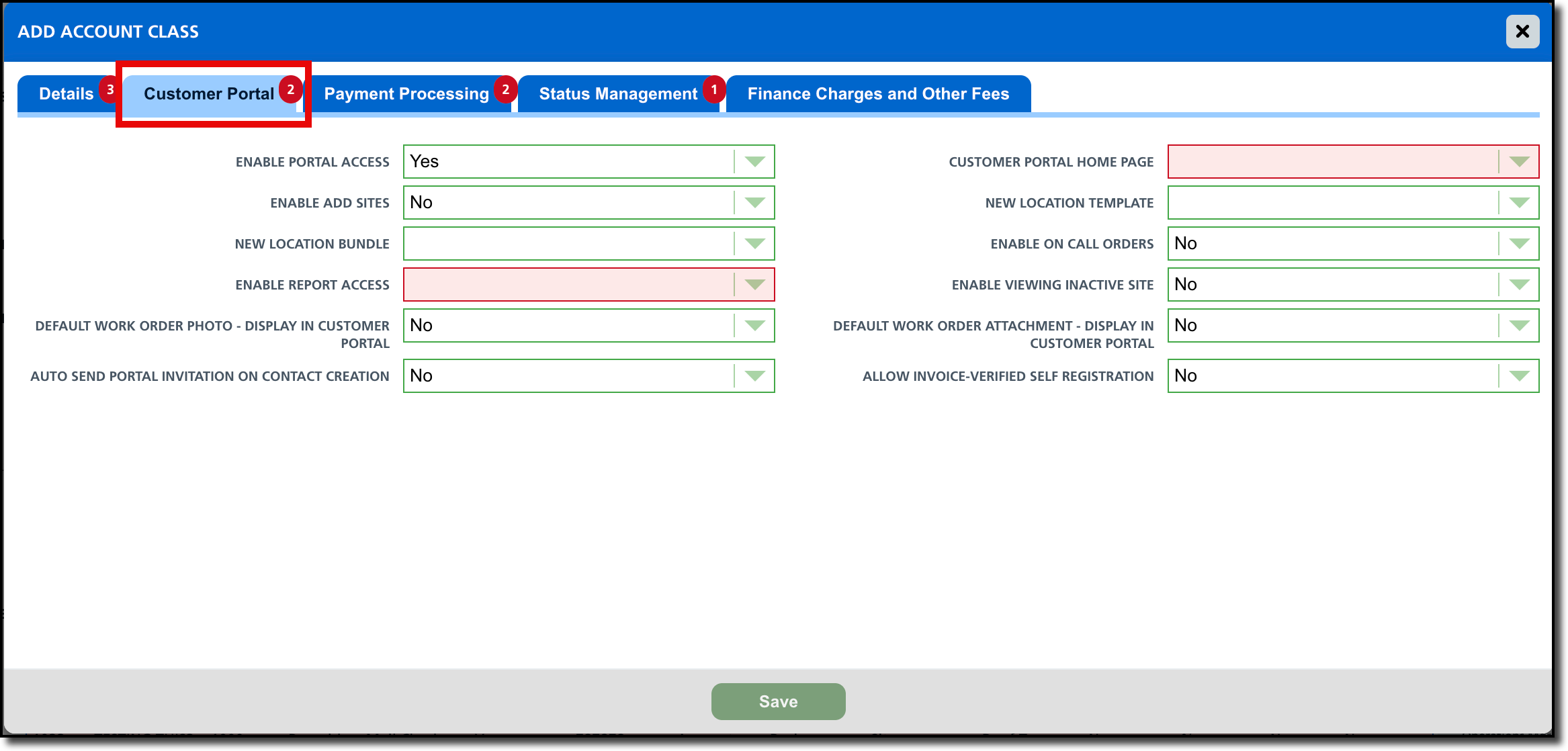Click the Status Management tab error badge
The image size is (1568, 751).
714,89
